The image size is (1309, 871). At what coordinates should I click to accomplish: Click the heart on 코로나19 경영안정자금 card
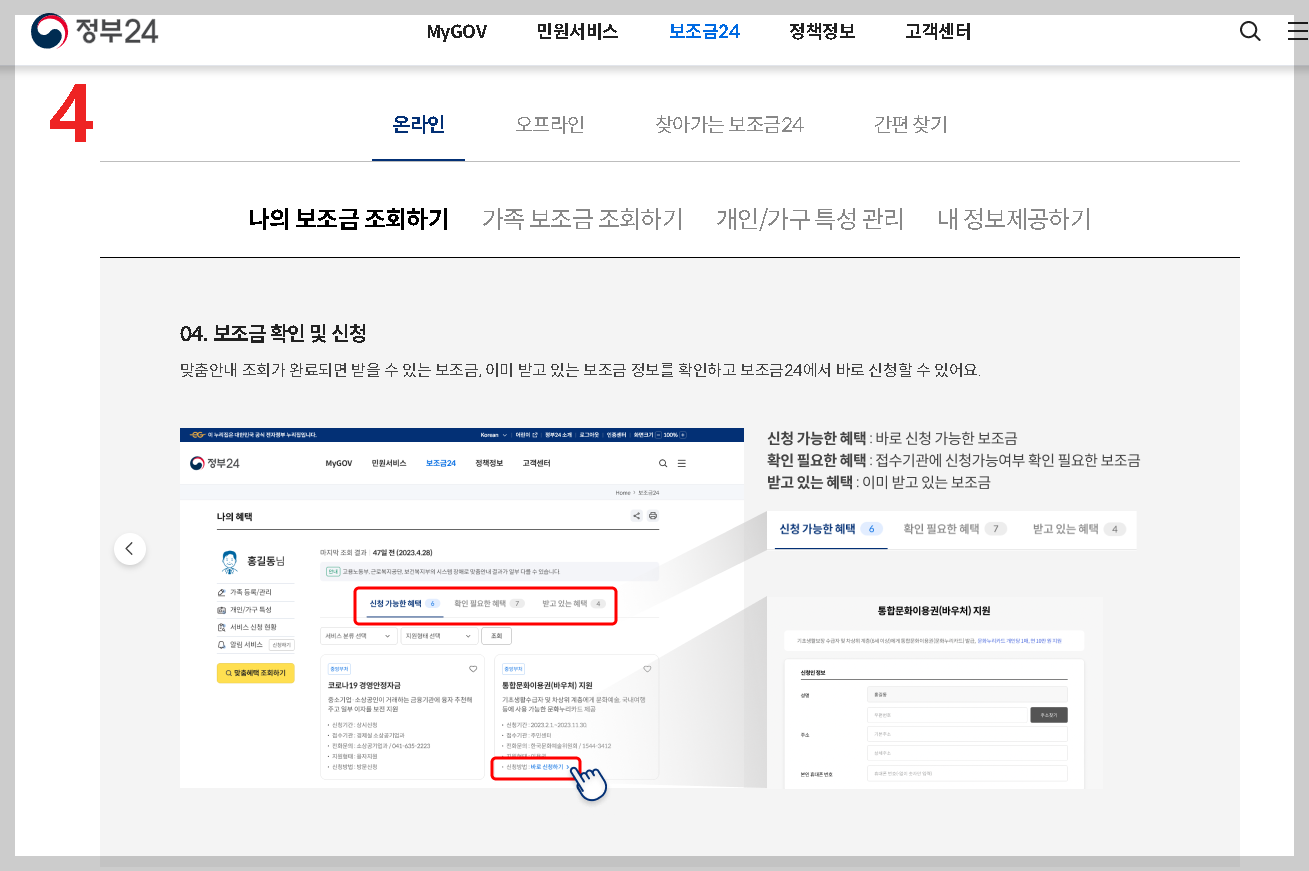[x=473, y=668]
